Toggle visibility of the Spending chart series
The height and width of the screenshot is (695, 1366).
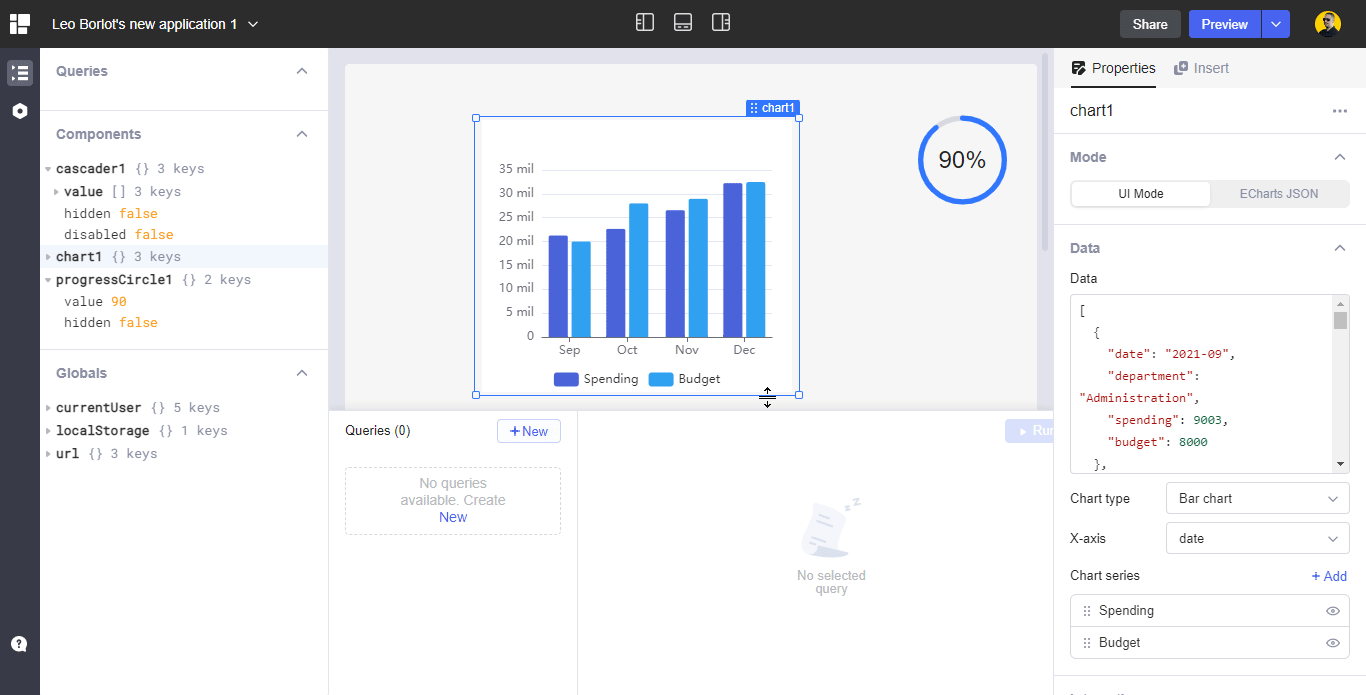pos(1332,610)
